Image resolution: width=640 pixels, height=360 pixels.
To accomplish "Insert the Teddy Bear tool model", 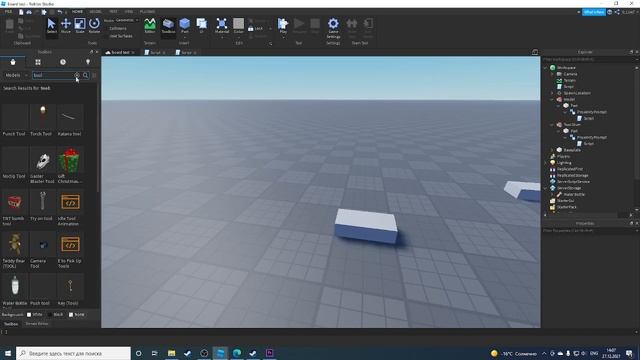I will [x=15, y=251].
